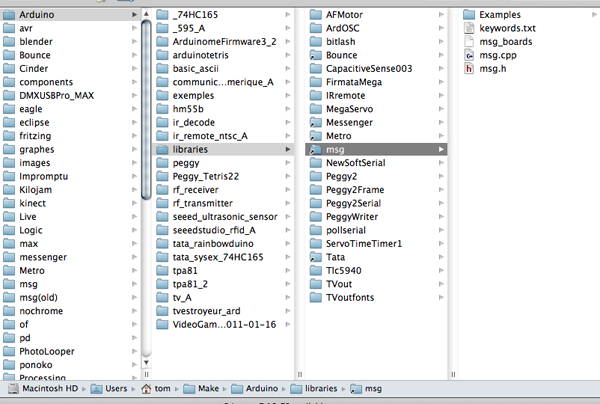Click the third column resize handle
The image size is (600, 404).
pyautogui.click(x=453, y=374)
